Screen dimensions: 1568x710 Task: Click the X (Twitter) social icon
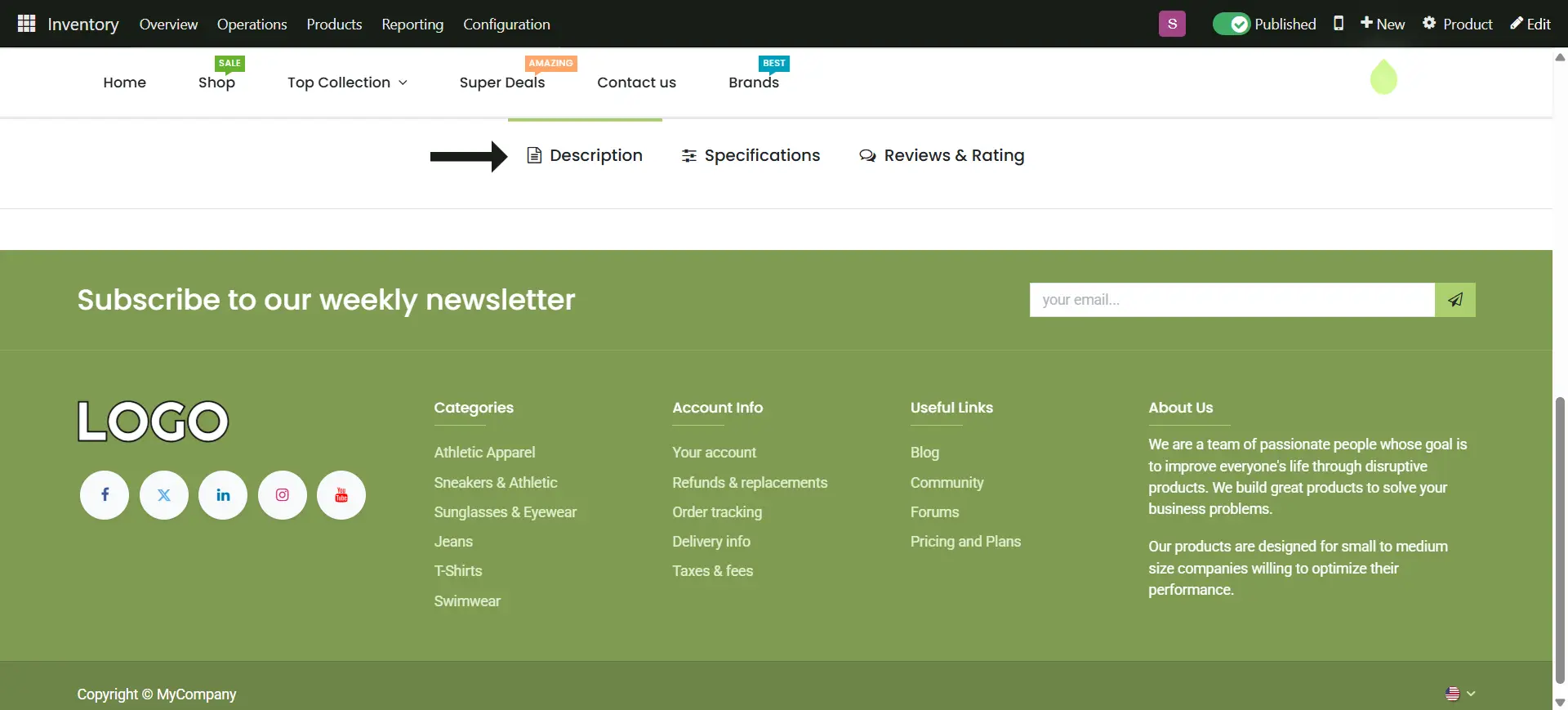pyautogui.click(x=164, y=495)
